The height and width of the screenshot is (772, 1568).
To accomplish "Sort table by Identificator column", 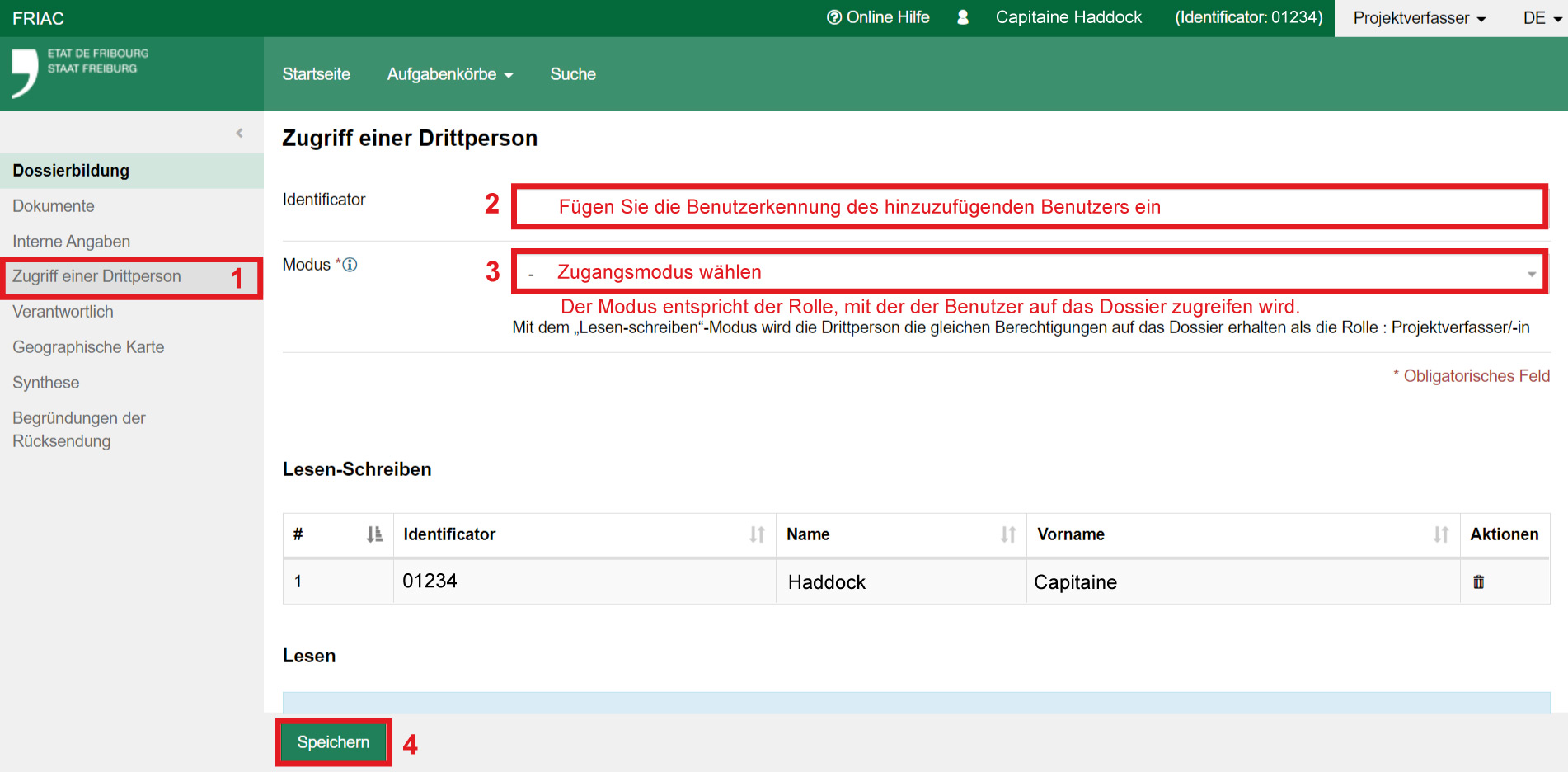I will pos(757,534).
